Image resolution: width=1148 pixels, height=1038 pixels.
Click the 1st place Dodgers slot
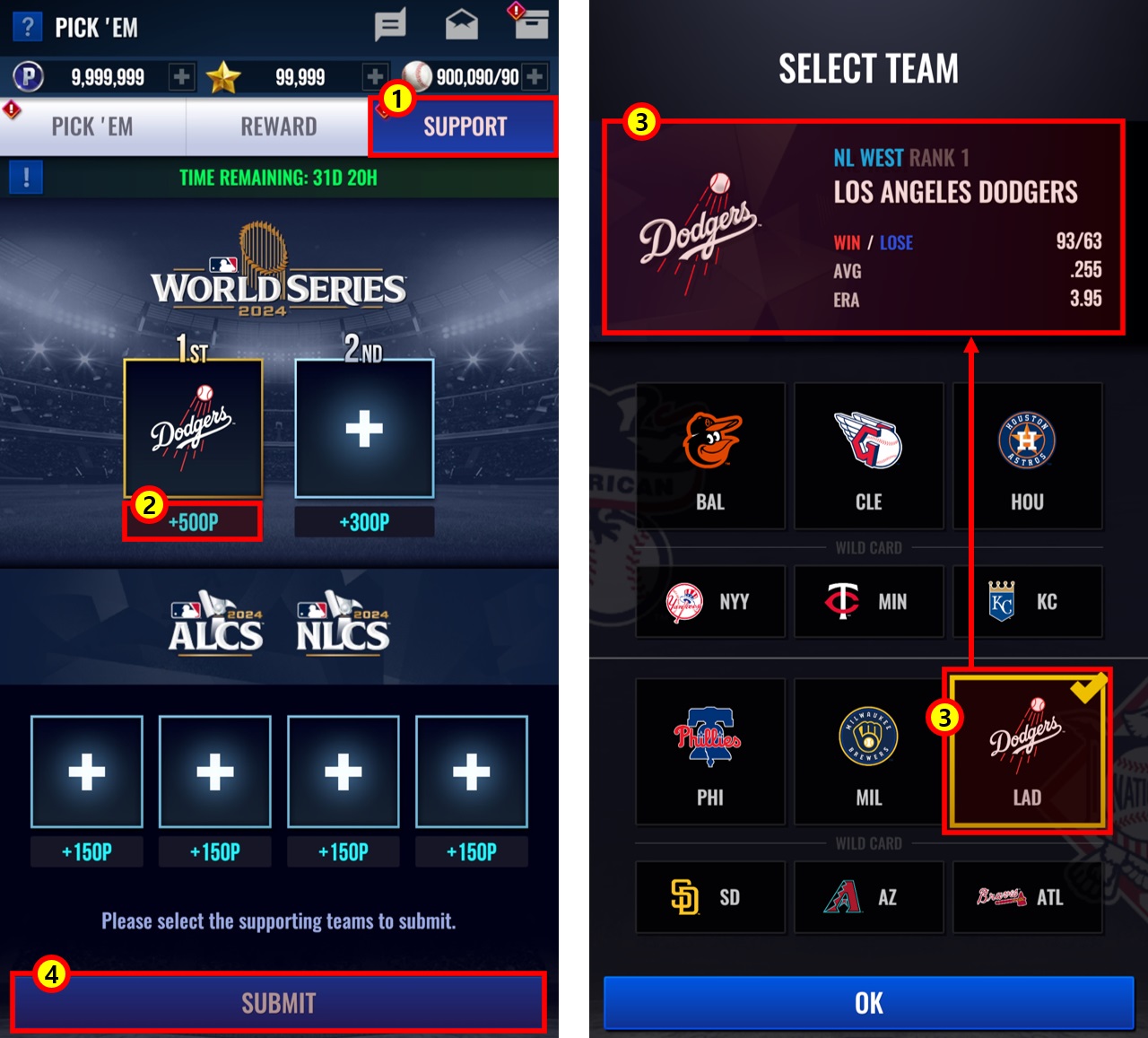click(x=193, y=429)
